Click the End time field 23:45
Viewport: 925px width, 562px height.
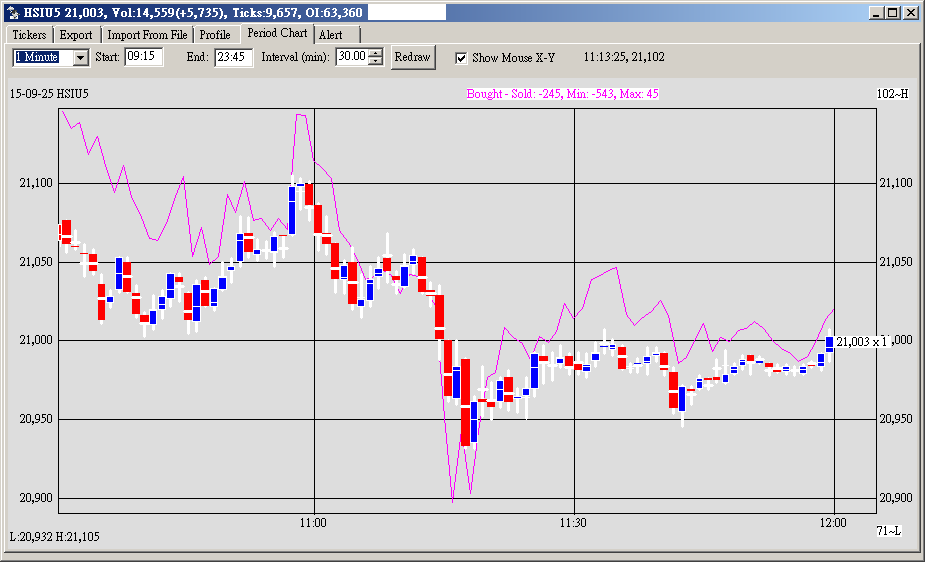(x=233, y=57)
